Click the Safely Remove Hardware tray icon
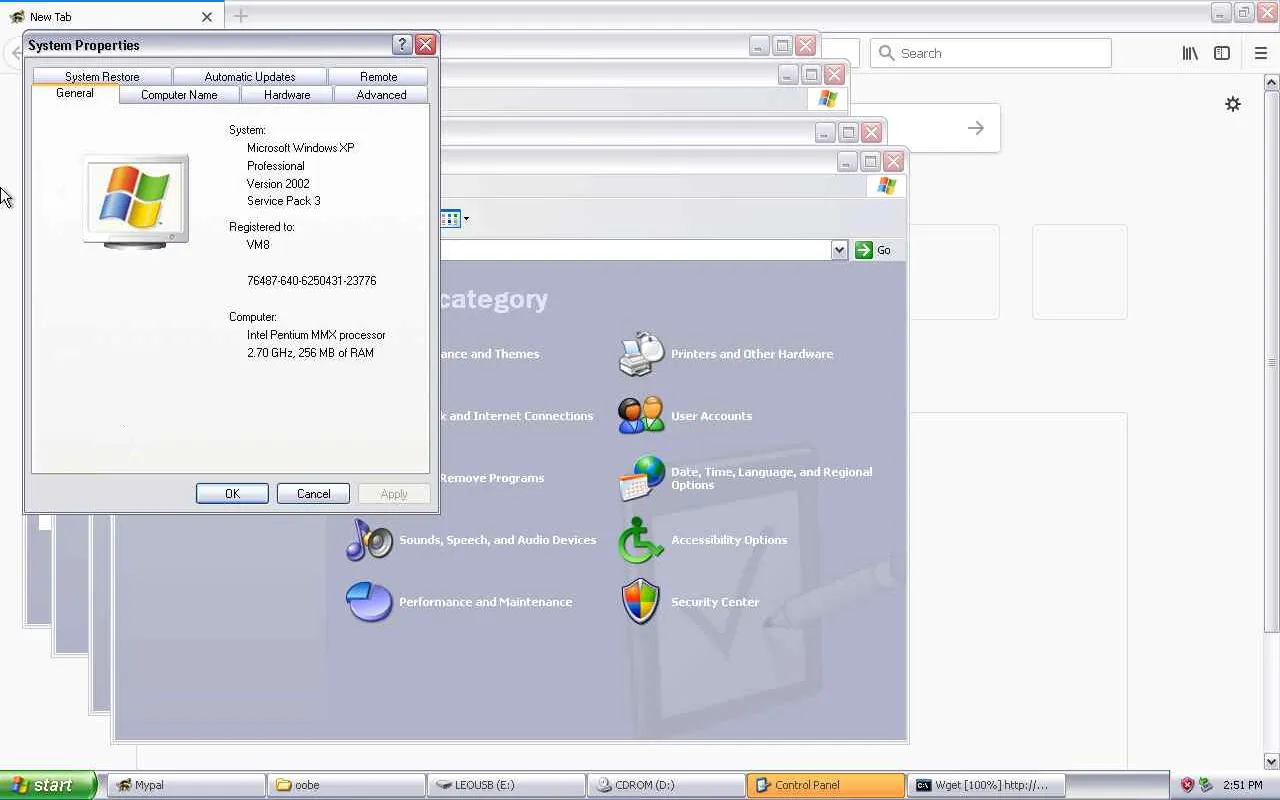Viewport: 1280px width, 800px height. (1205, 785)
